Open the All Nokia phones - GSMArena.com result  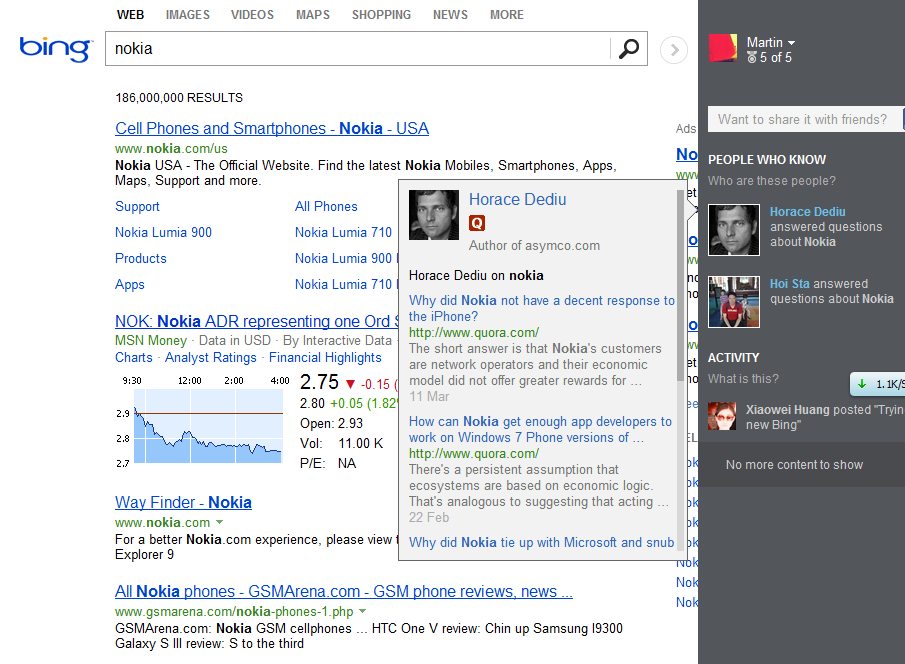pyautogui.click(x=344, y=591)
